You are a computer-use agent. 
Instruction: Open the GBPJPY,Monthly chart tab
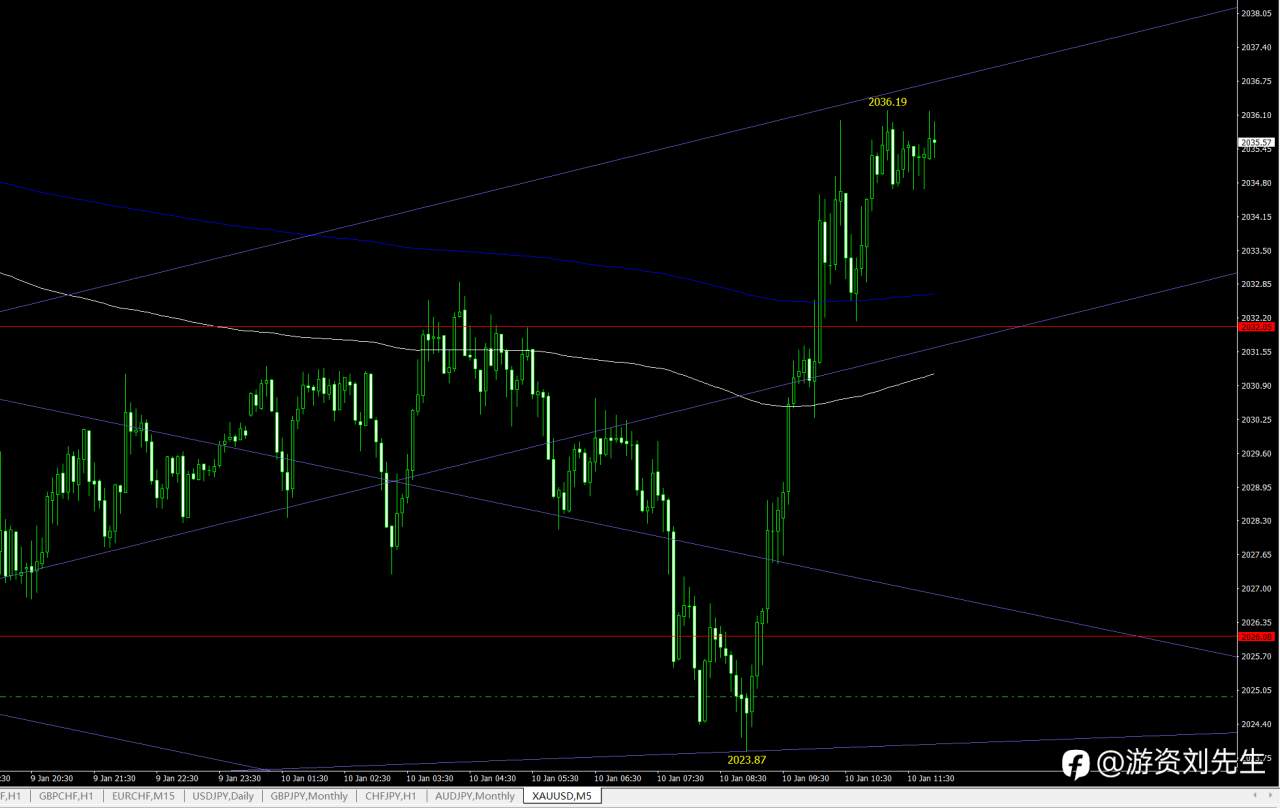[x=309, y=796]
